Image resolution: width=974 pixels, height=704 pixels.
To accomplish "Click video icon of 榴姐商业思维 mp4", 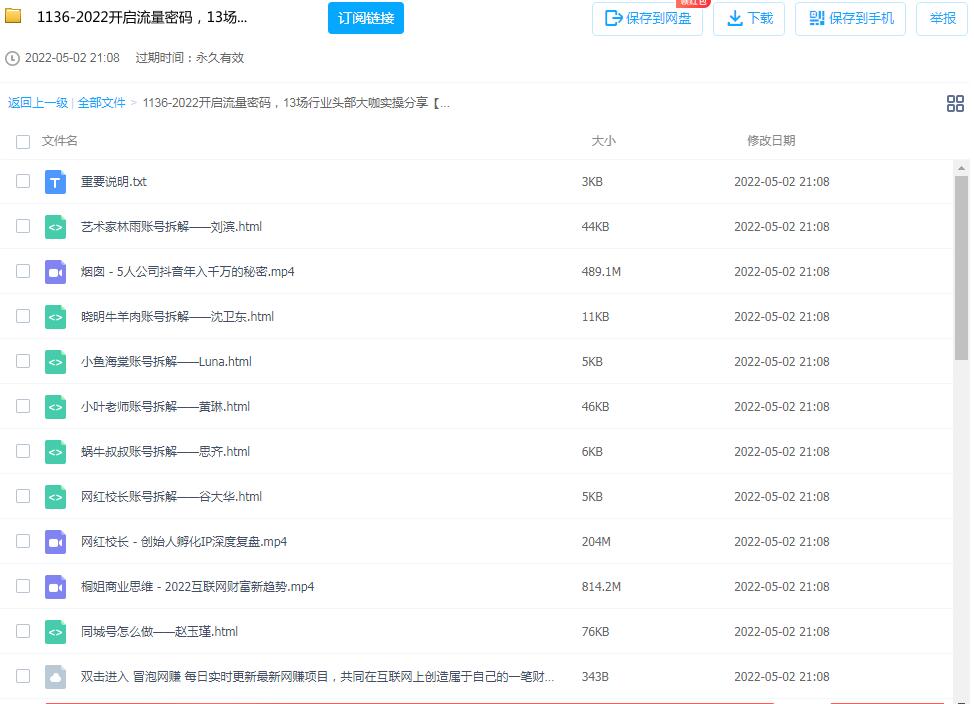I will pyautogui.click(x=55, y=587).
